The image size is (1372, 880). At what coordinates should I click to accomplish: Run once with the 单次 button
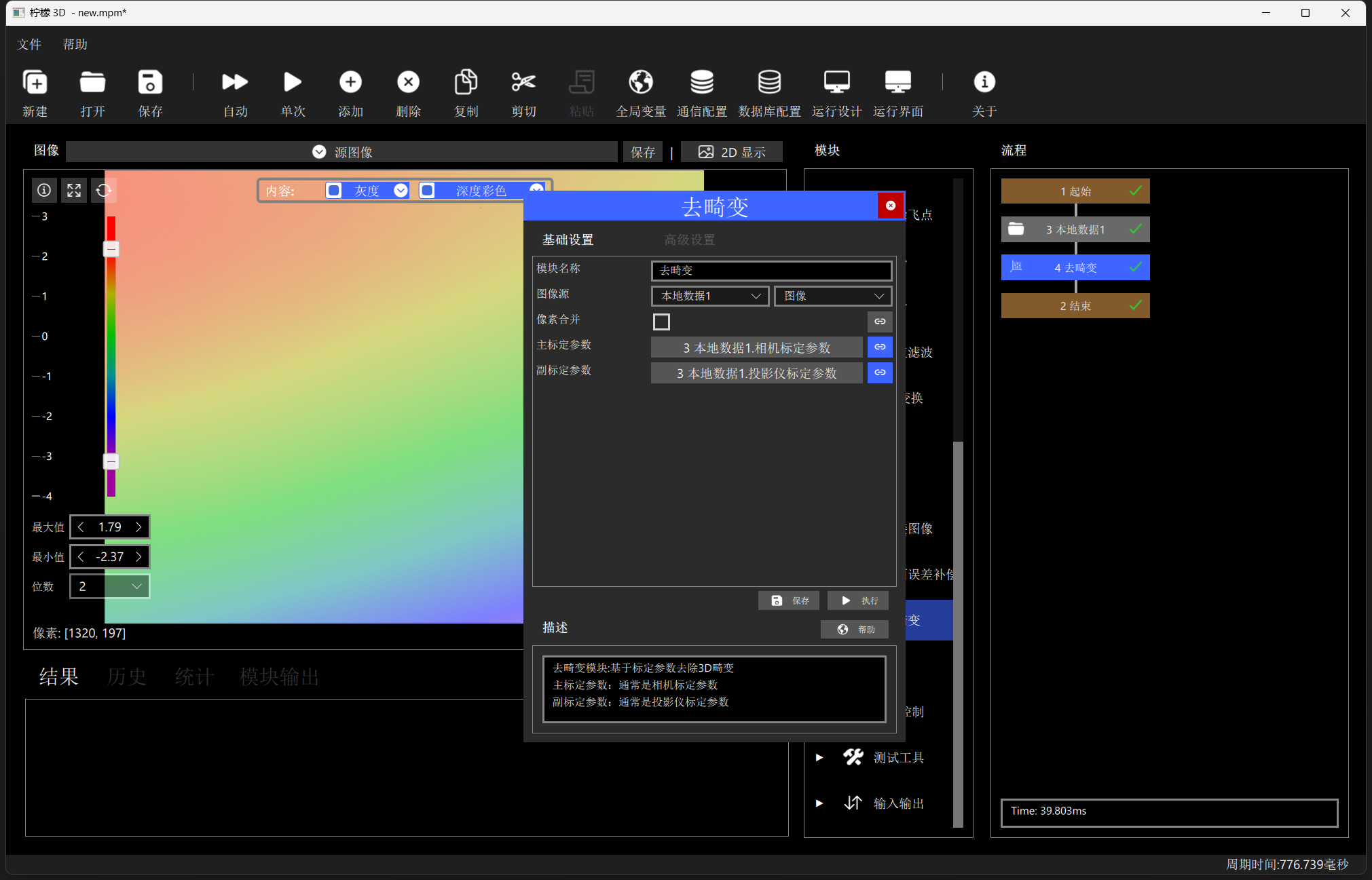(x=293, y=83)
